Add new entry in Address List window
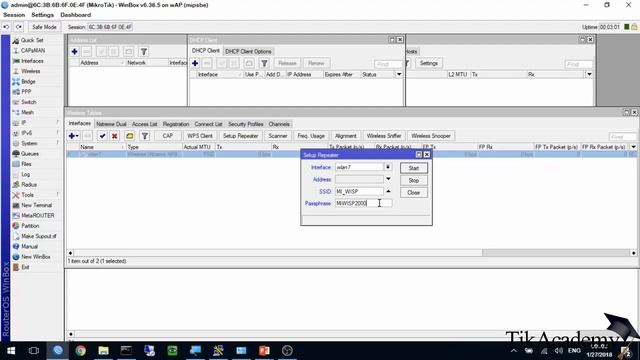640x360 pixels. (74, 52)
